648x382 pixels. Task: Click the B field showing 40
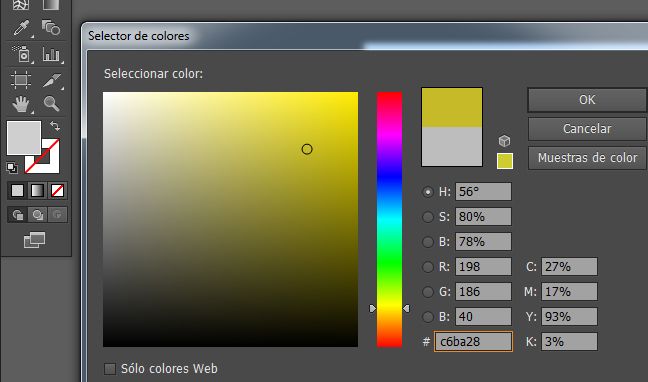tap(483, 317)
